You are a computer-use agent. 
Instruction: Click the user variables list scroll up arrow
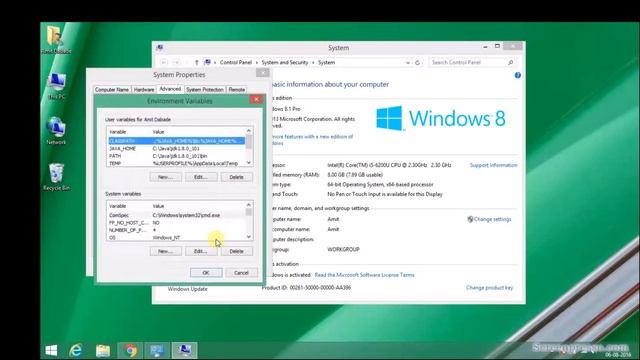[249, 131]
